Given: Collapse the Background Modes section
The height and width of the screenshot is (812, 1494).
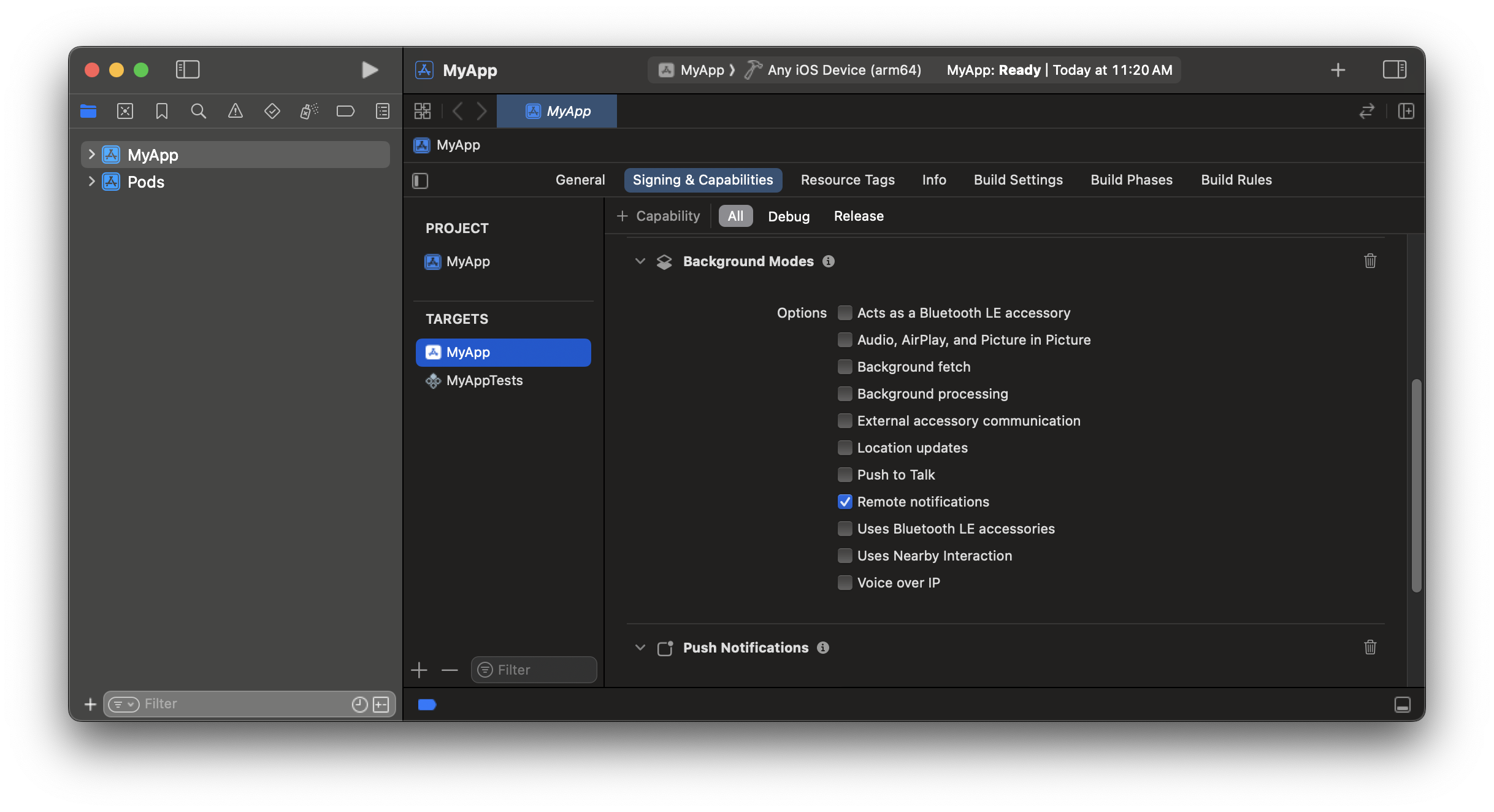Looking at the screenshot, I should 640,261.
